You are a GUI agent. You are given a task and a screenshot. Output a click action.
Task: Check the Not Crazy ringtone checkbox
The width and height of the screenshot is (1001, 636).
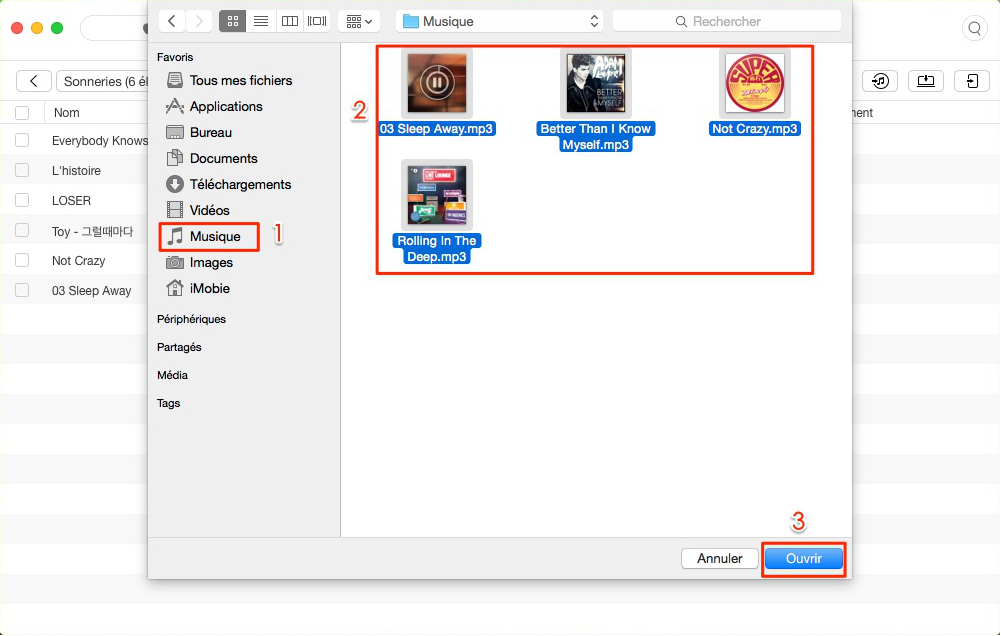click(x=22, y=261)
